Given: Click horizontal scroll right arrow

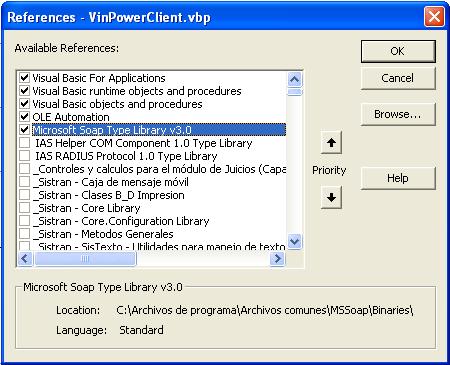Looking at the screenshot, I should tap(277, 259).
